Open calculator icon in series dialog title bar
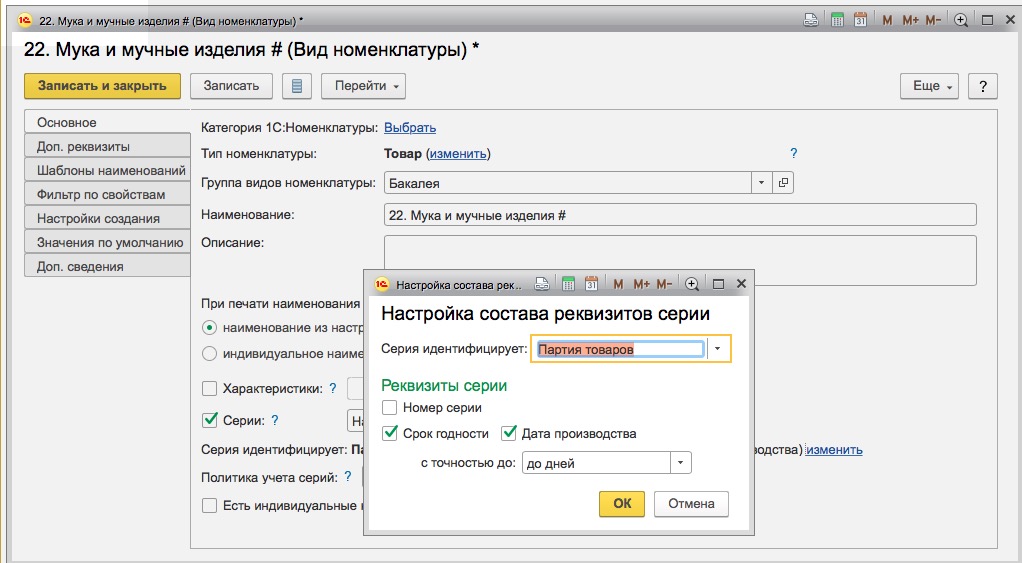This screenshot has width=1022, height=563. (x=568, y=284)
